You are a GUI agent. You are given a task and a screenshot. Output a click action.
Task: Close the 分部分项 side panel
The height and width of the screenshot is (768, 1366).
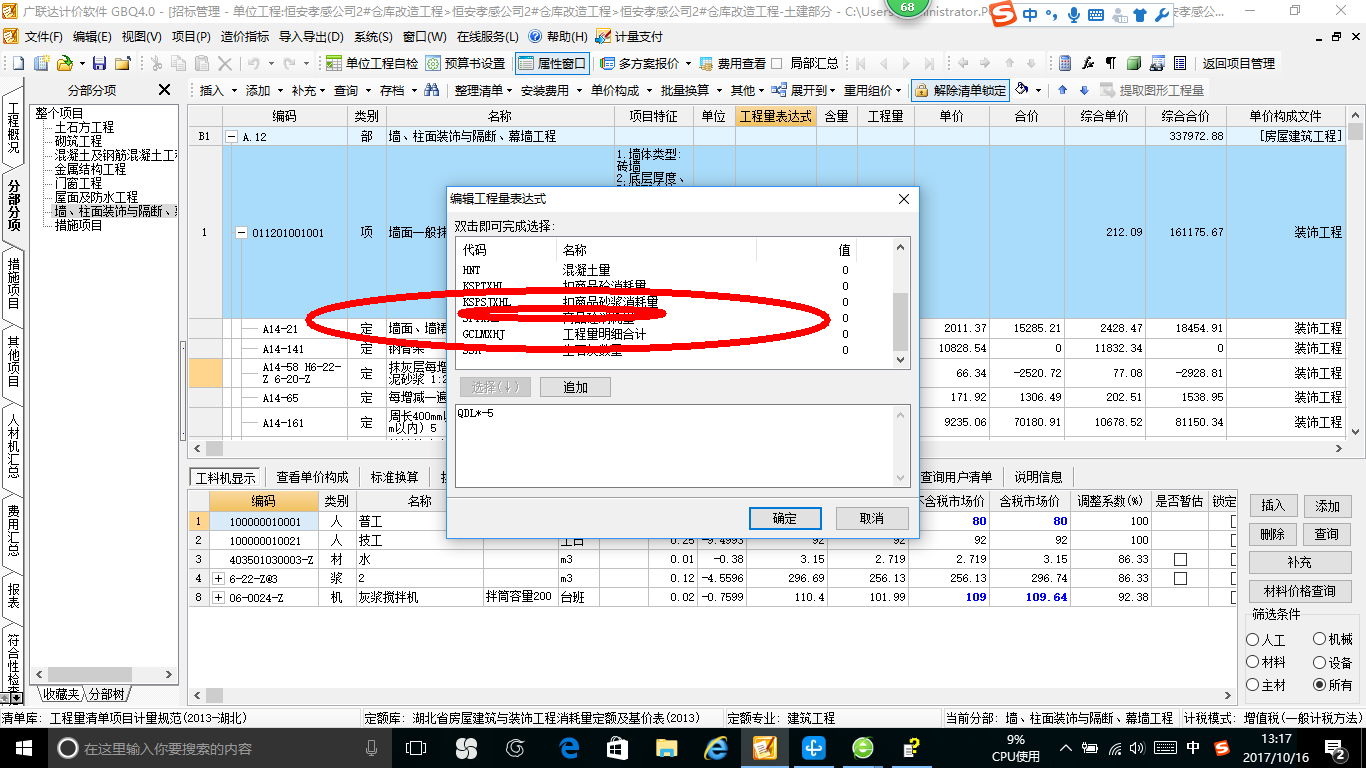[164, 90]
